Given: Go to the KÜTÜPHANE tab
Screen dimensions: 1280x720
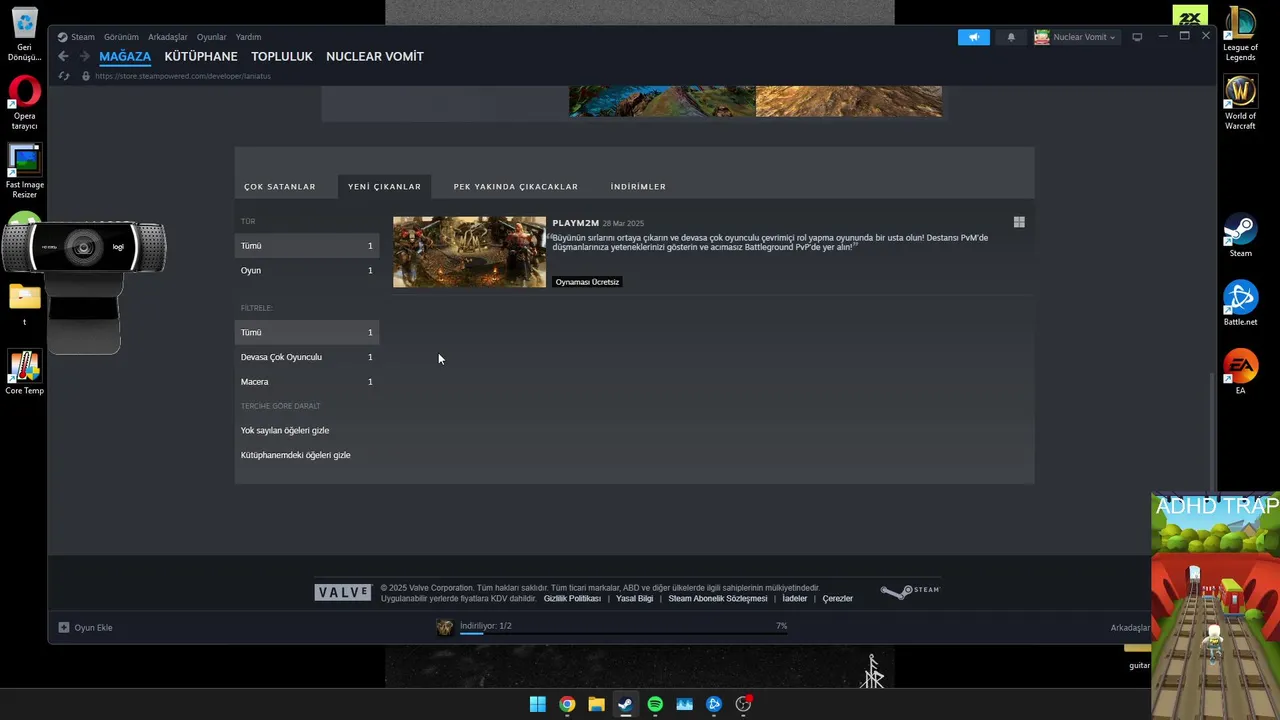Looking at the screenshot, I should pyautogui.click(x=201, y=57).
